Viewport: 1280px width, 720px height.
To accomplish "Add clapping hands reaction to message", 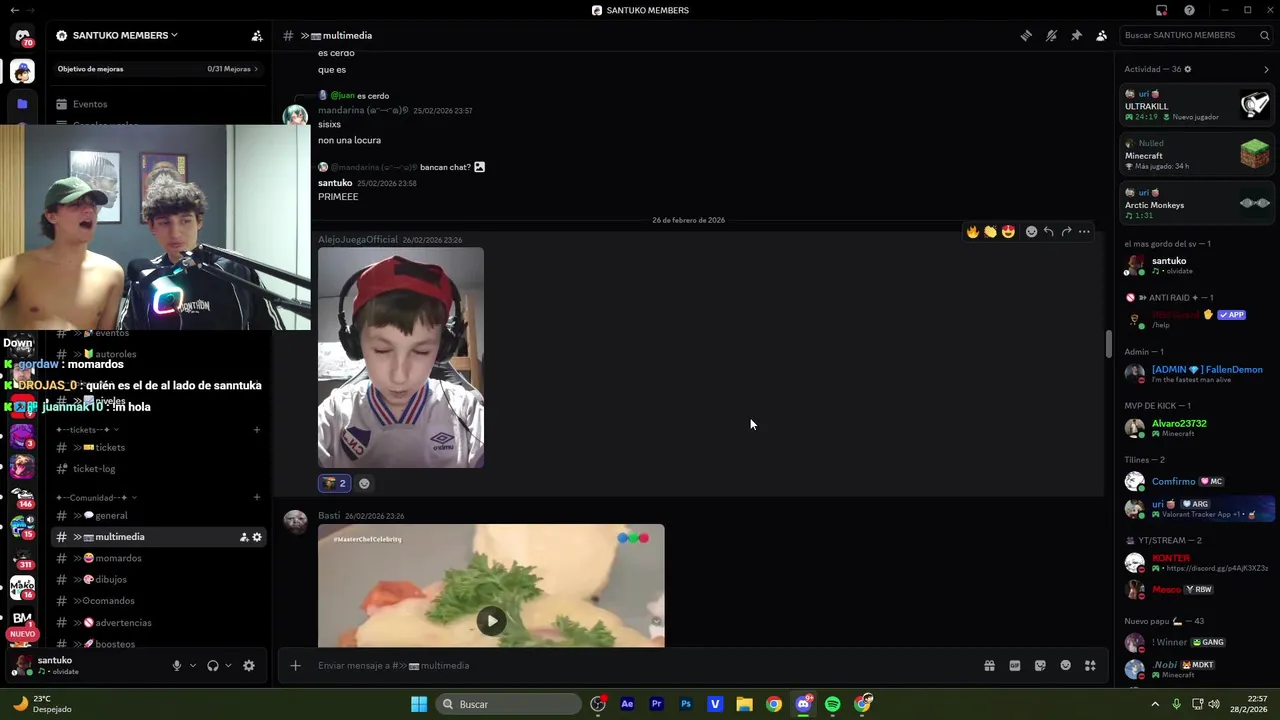I will [990, 232].
